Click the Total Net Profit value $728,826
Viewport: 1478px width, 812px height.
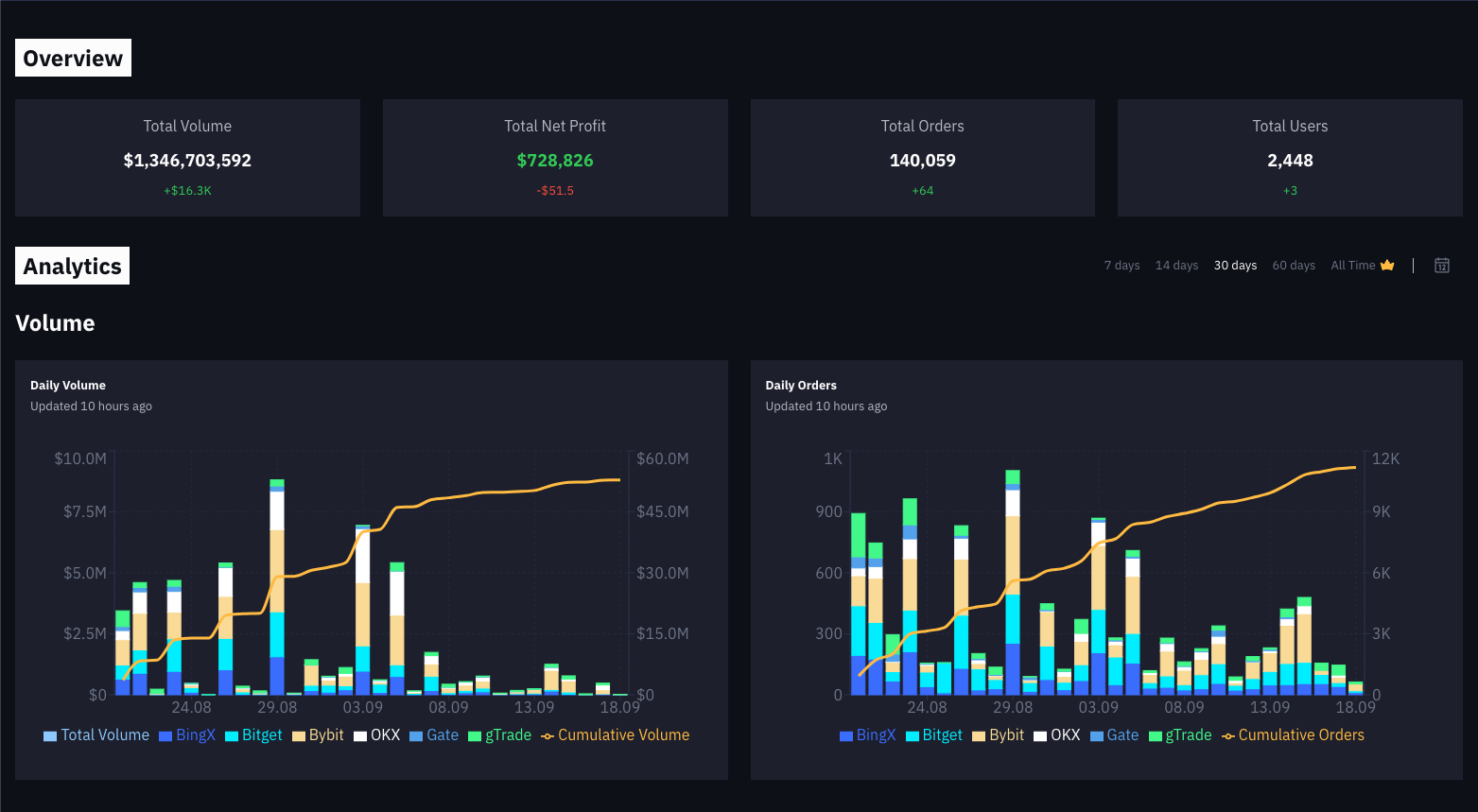(555, 161)
